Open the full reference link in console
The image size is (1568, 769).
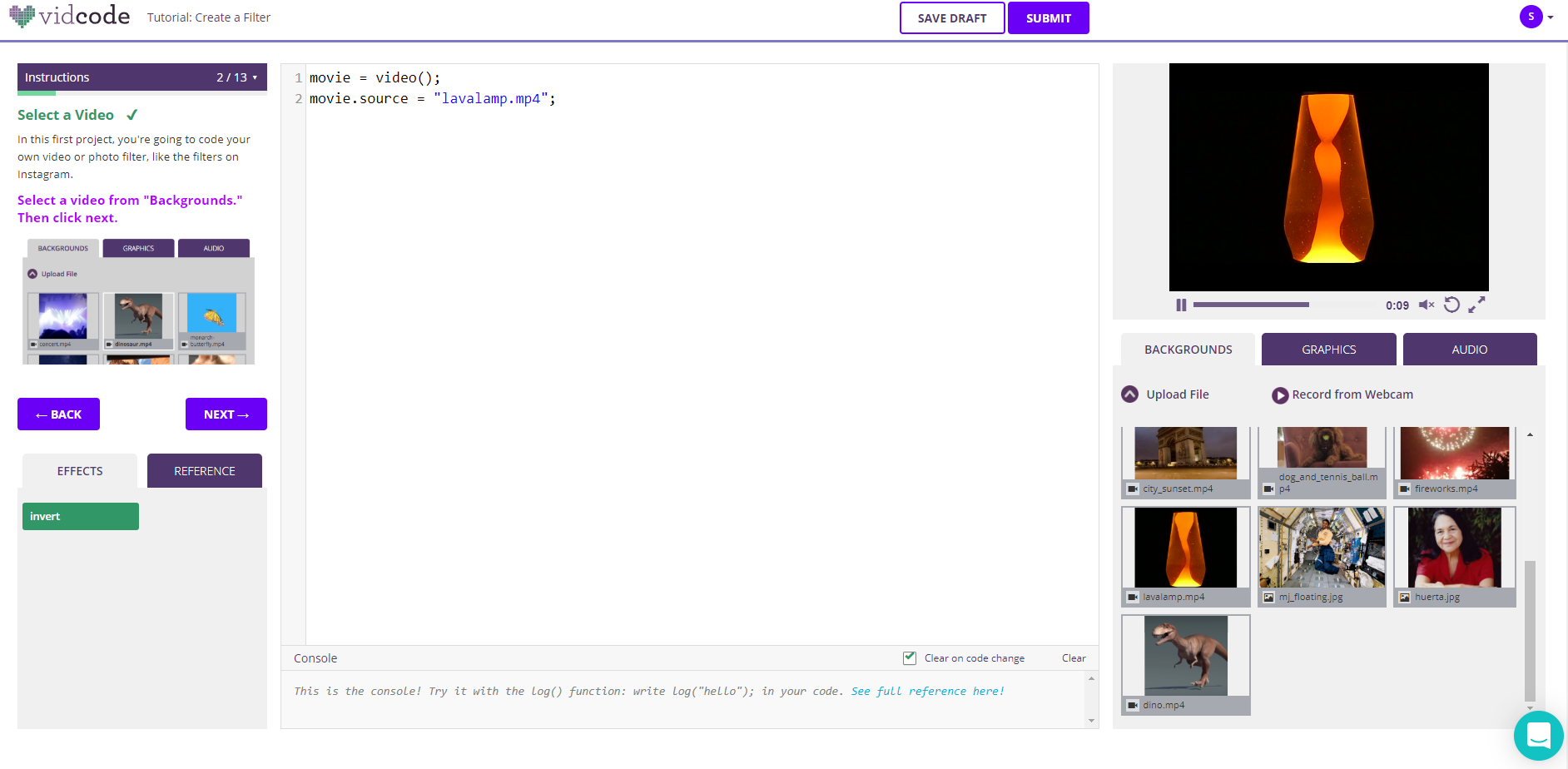coord(927,692)
